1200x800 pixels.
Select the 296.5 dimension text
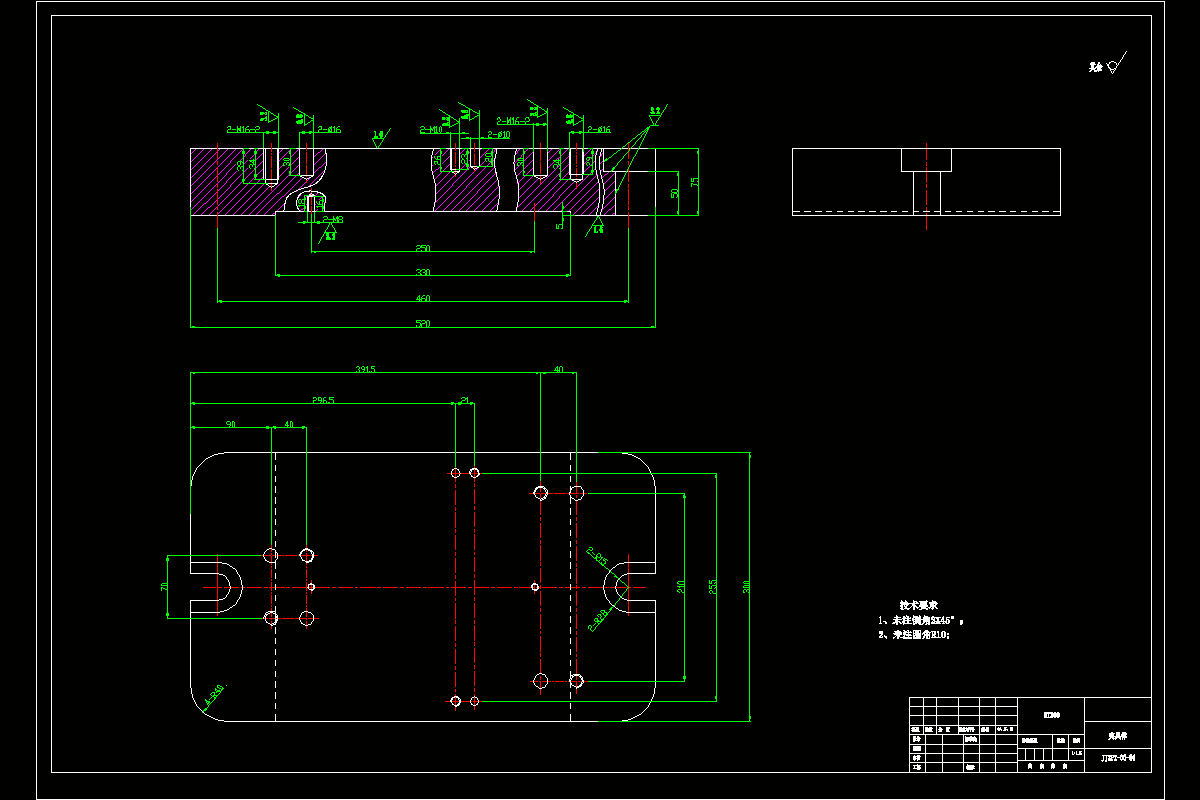click(x=323, y=400)
